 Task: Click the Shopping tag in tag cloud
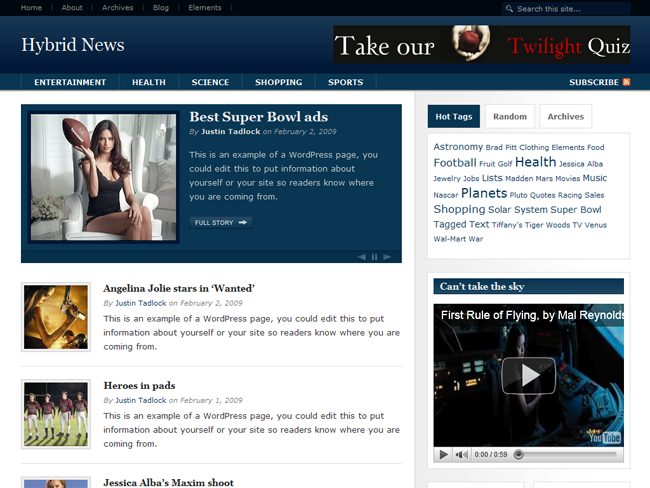(459, 209)
